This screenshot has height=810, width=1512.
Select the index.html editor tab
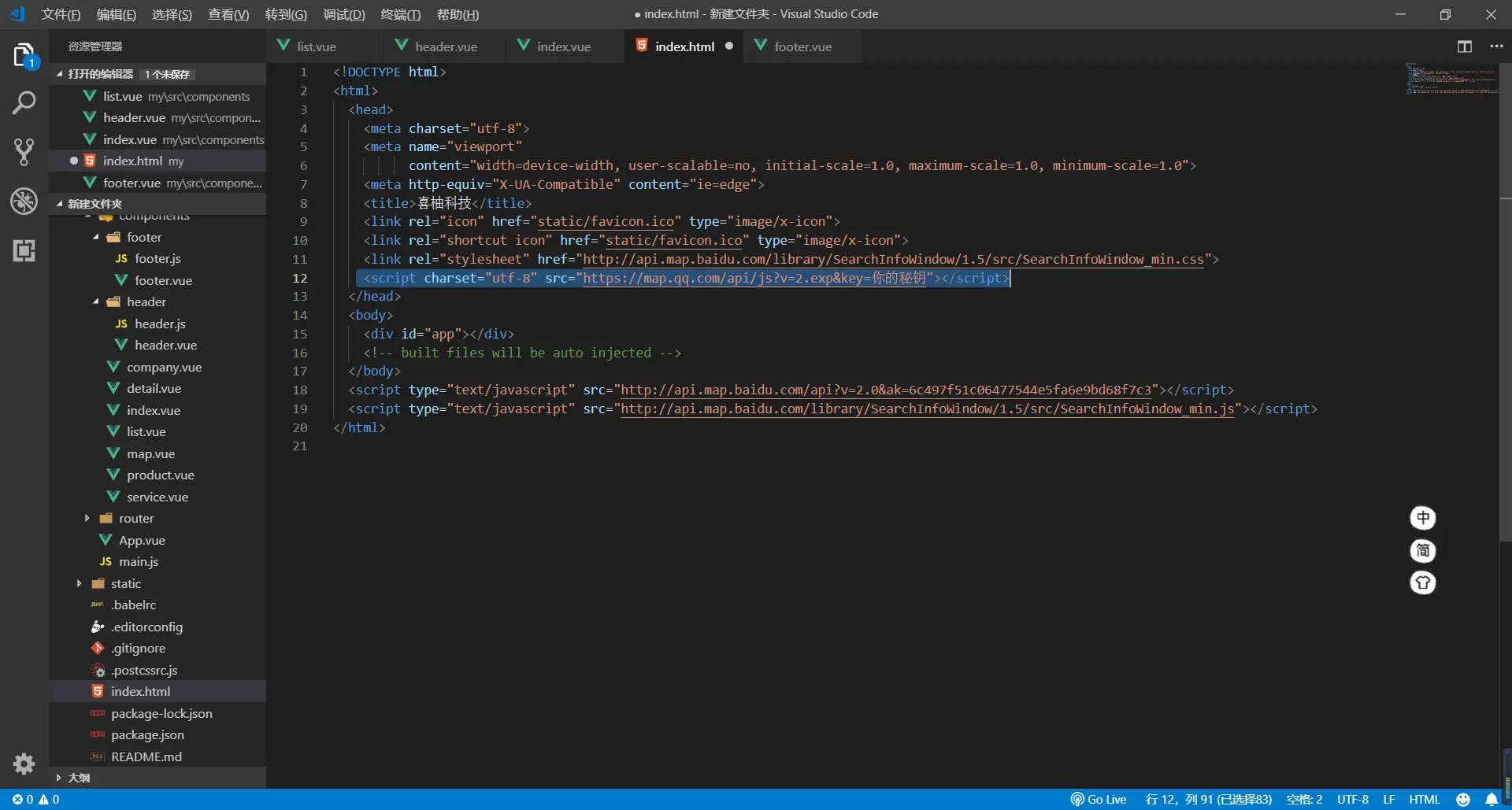[x=684, y=46]
